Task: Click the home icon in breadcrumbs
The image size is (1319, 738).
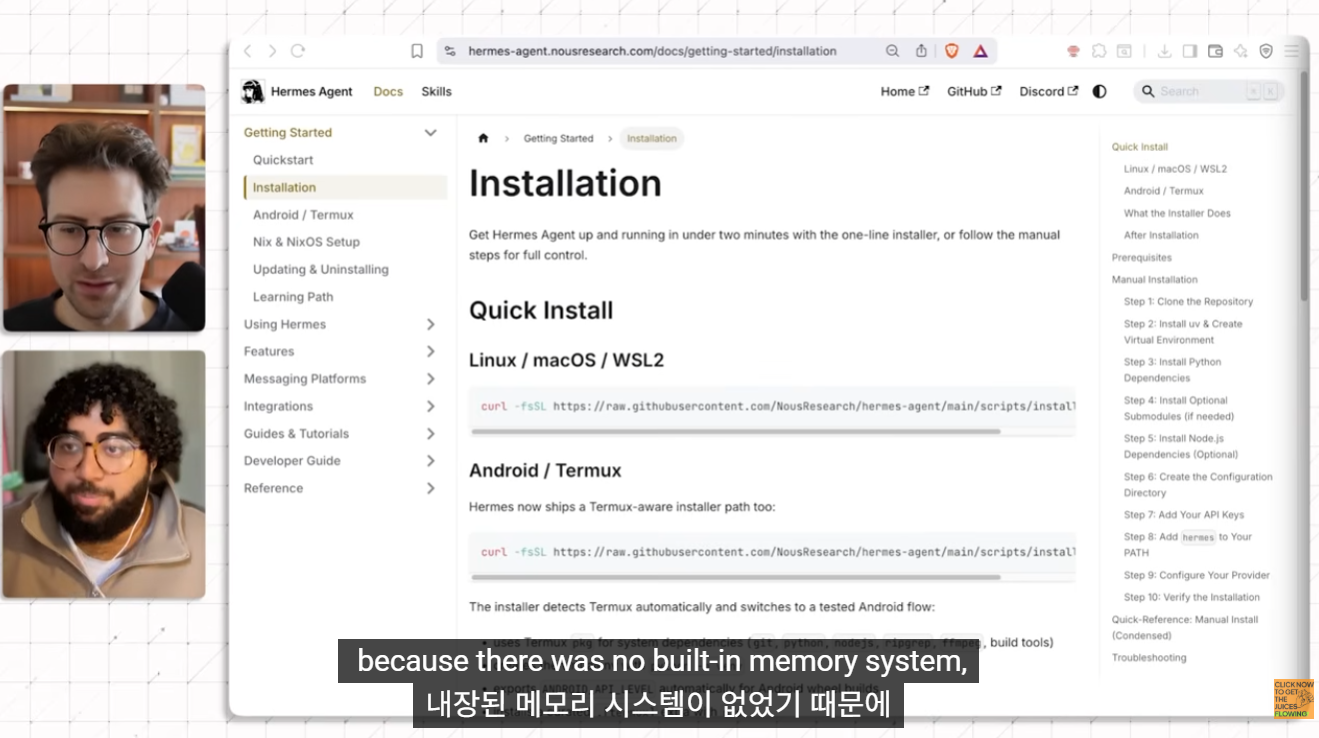Action: tap(483, 139)
